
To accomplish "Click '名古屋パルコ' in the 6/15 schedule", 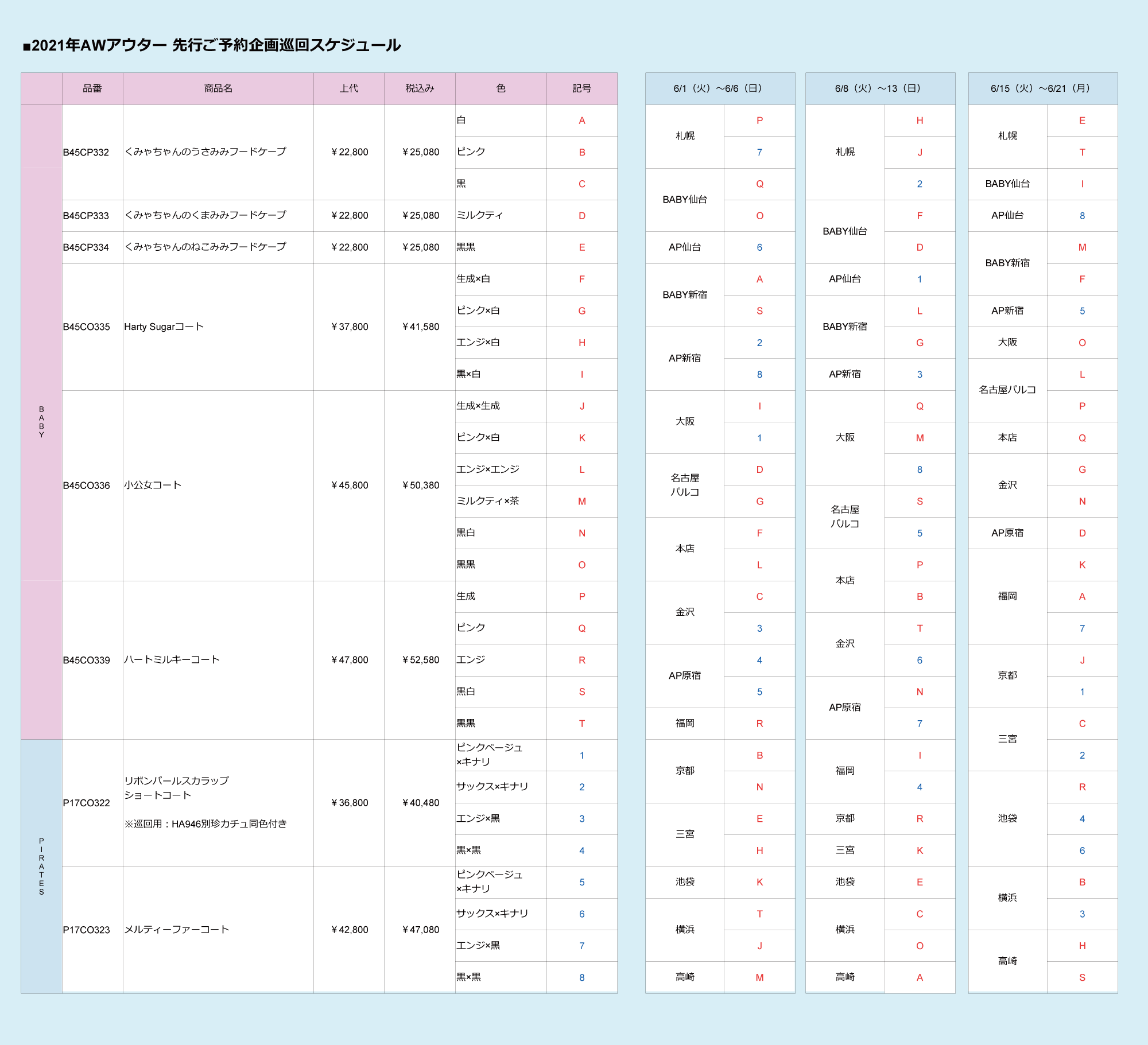I will click(1007, 390).
